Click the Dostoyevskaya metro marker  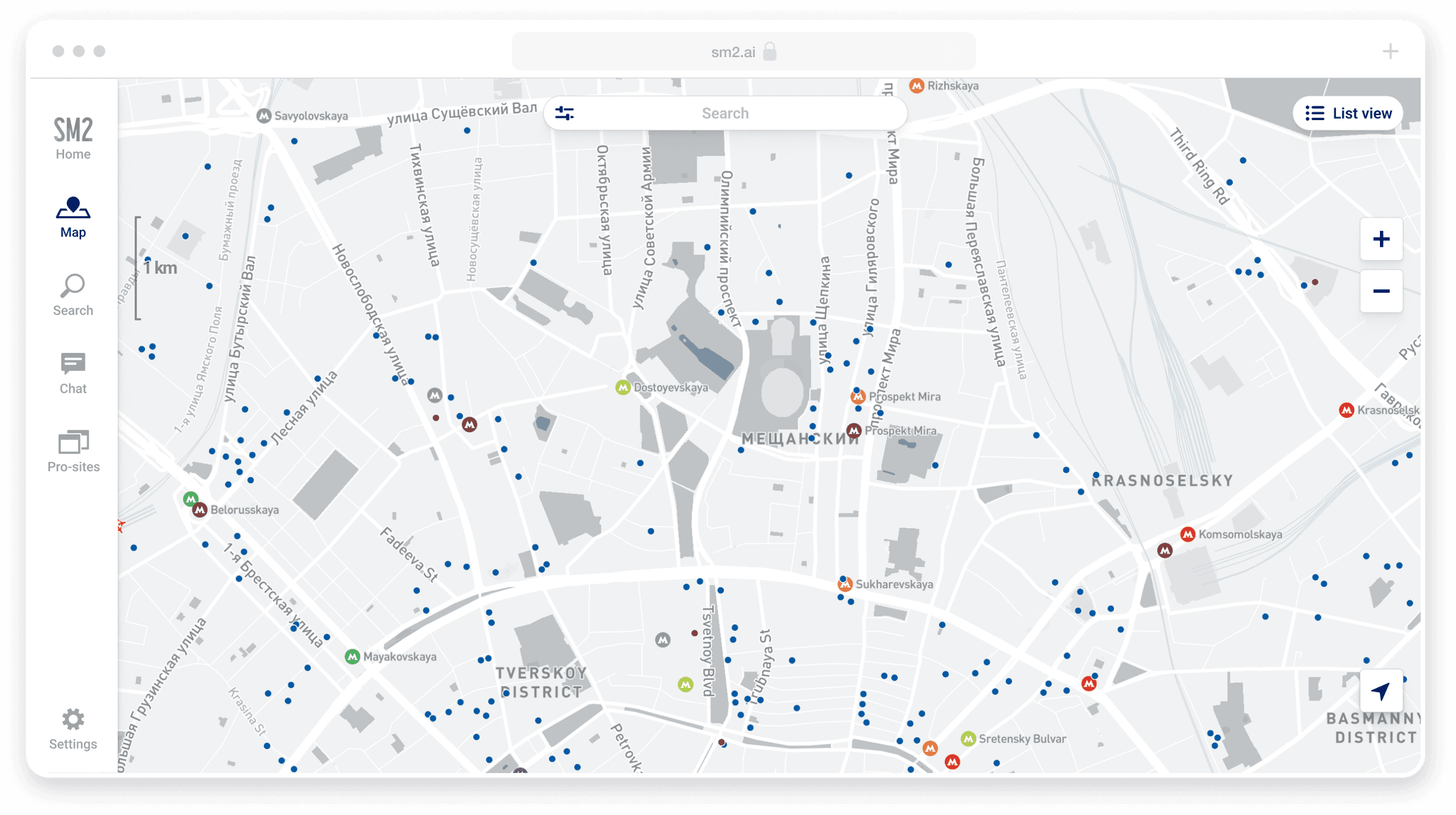coord(623,387)
